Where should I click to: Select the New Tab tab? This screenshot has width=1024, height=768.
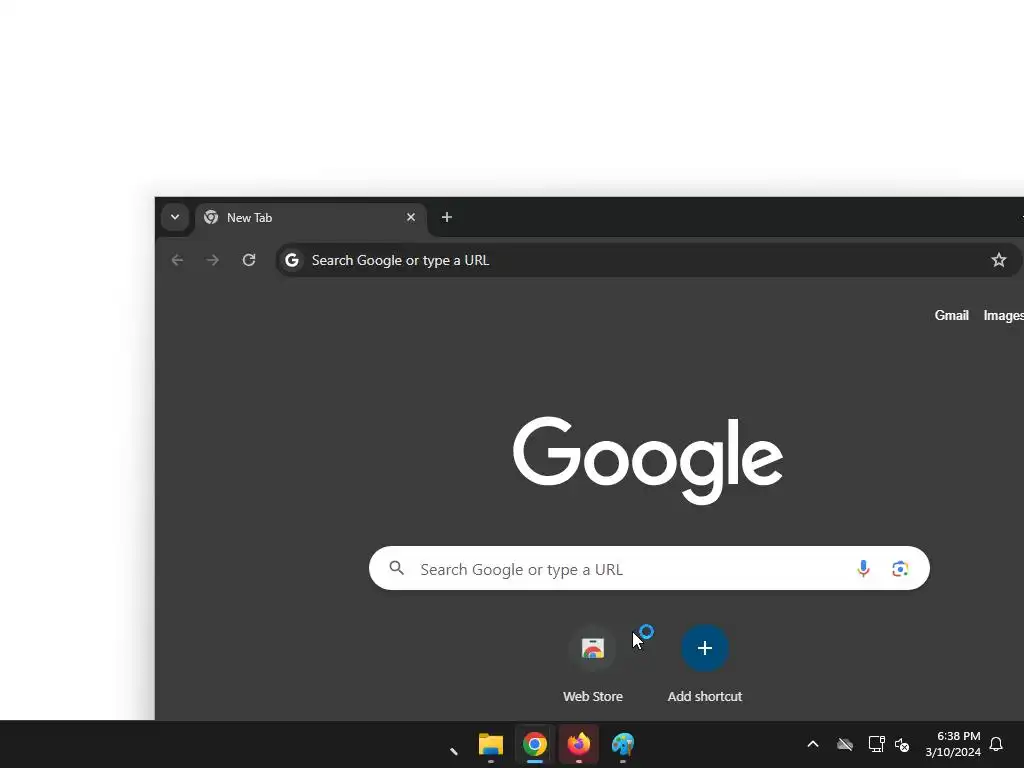coord(311,218)
